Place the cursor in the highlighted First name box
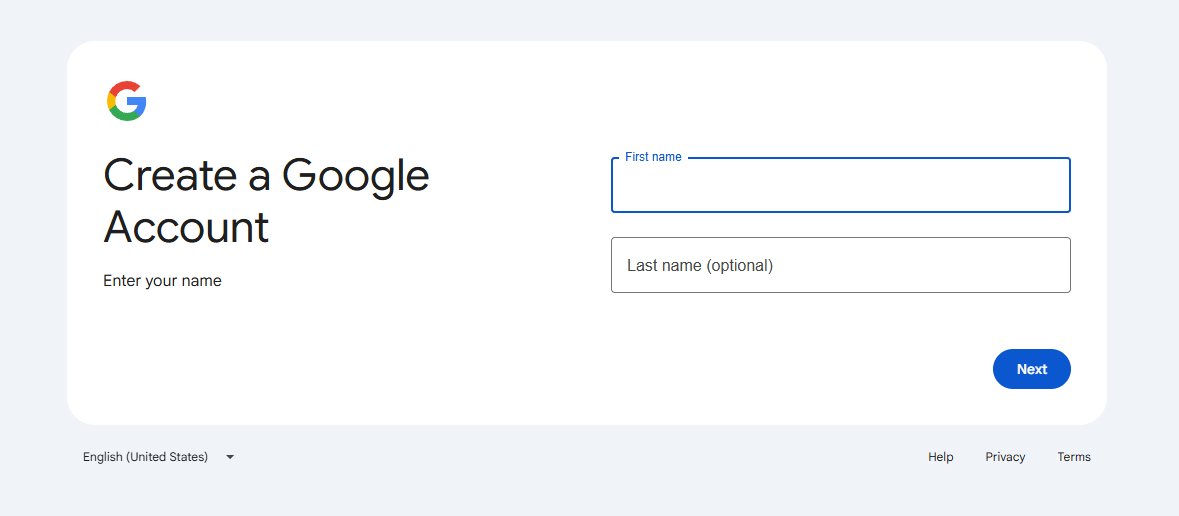Image resolution: width=1179 pixels, height=516 pixels. 841,185
